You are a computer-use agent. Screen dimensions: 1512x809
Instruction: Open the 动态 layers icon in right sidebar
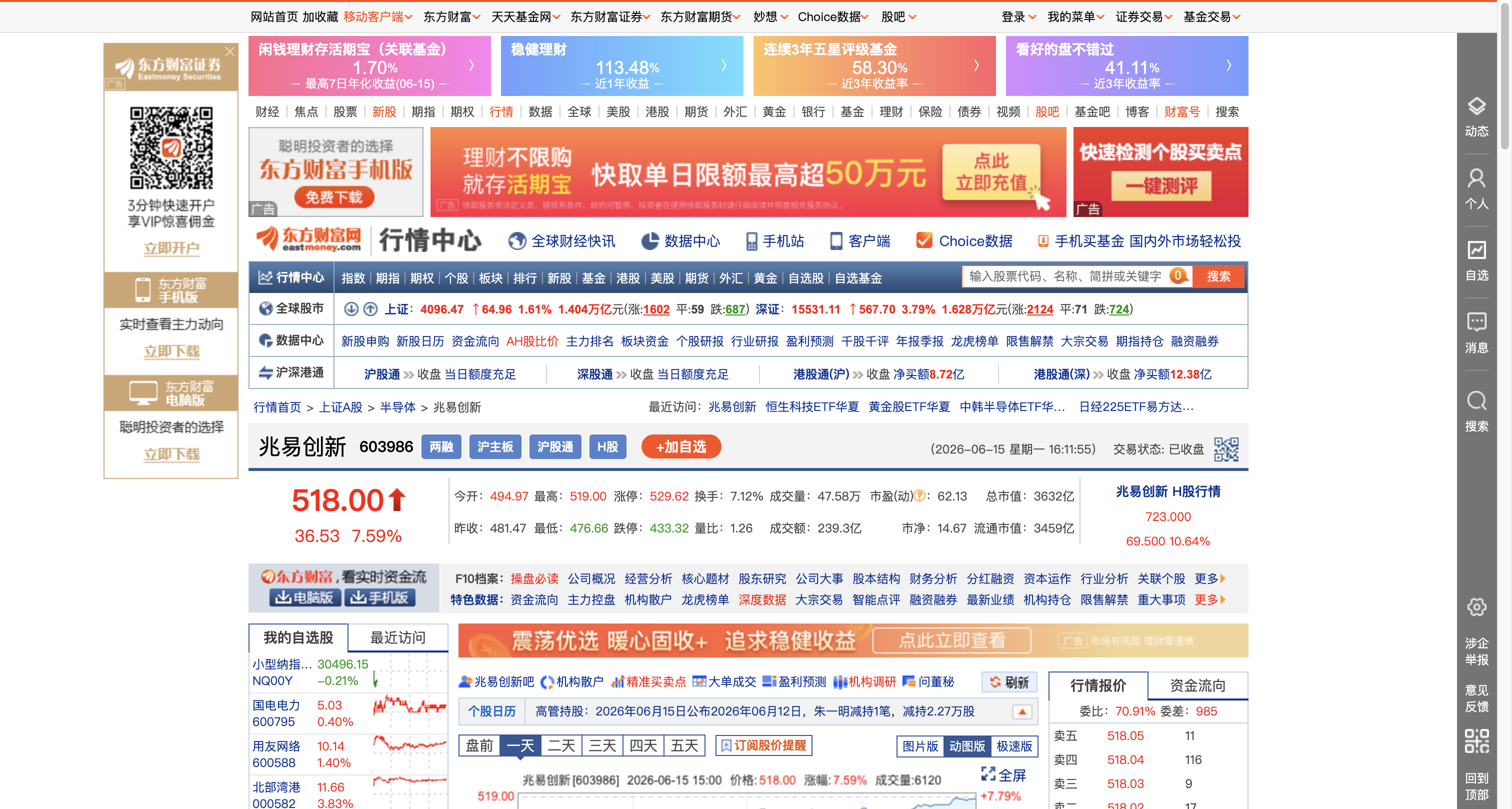[x=1476, y=107]
